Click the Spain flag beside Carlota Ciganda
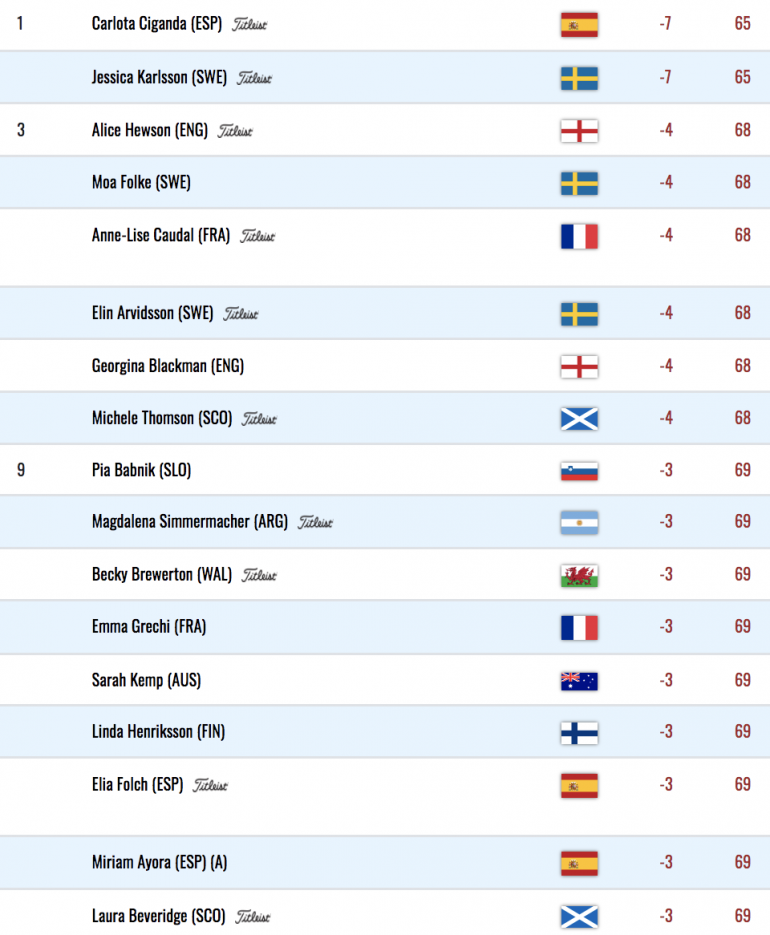Viewport: 770px width, 935px height. click(x=579, y=24)
